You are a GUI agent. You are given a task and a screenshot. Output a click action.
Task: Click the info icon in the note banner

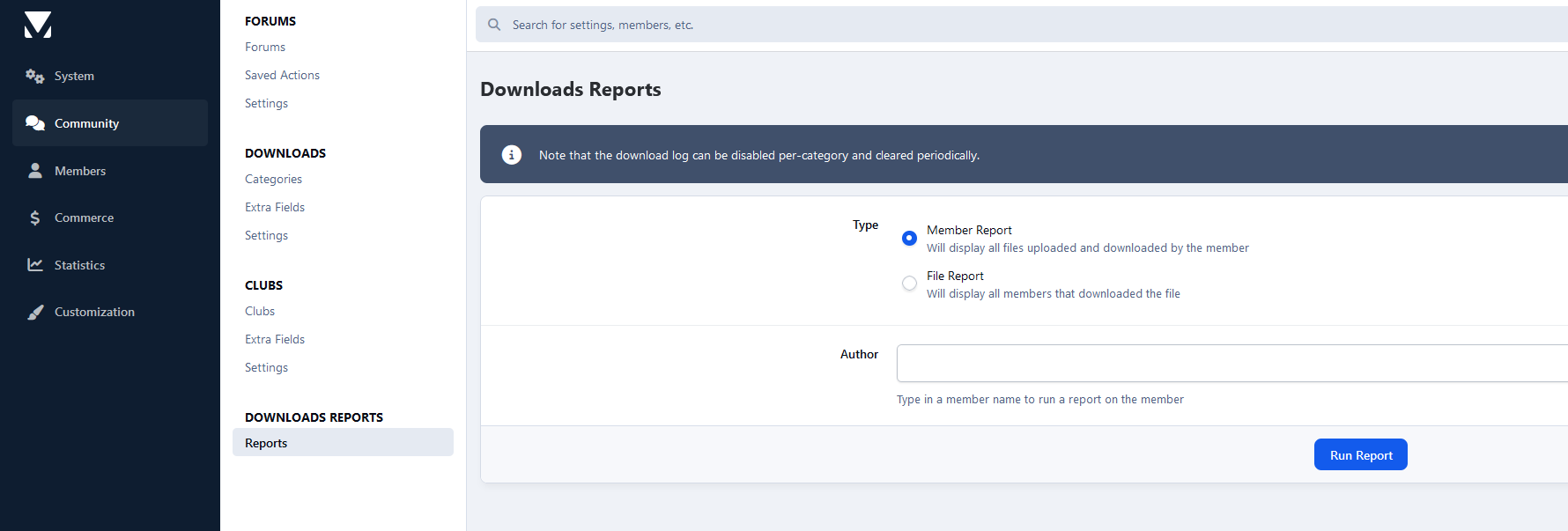pyautogui.click(x=511, y=155)
